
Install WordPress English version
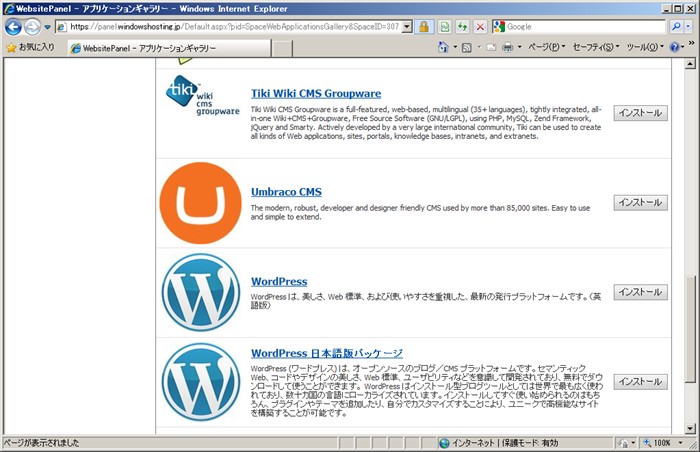coord(640,292)
